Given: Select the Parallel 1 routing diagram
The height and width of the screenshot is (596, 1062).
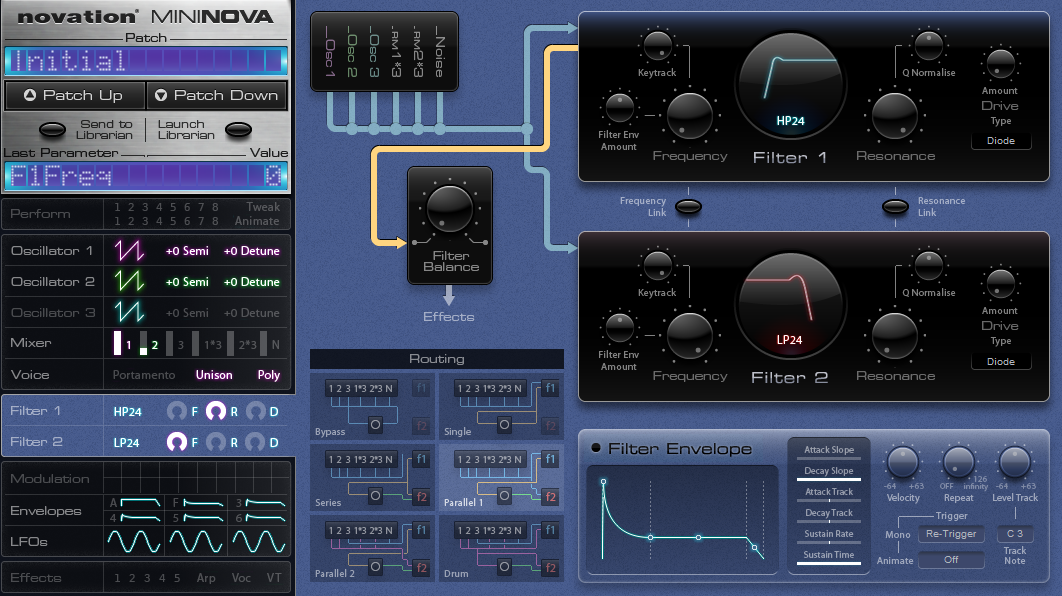Looking at the screenshot, I should [x=501, y=478].
